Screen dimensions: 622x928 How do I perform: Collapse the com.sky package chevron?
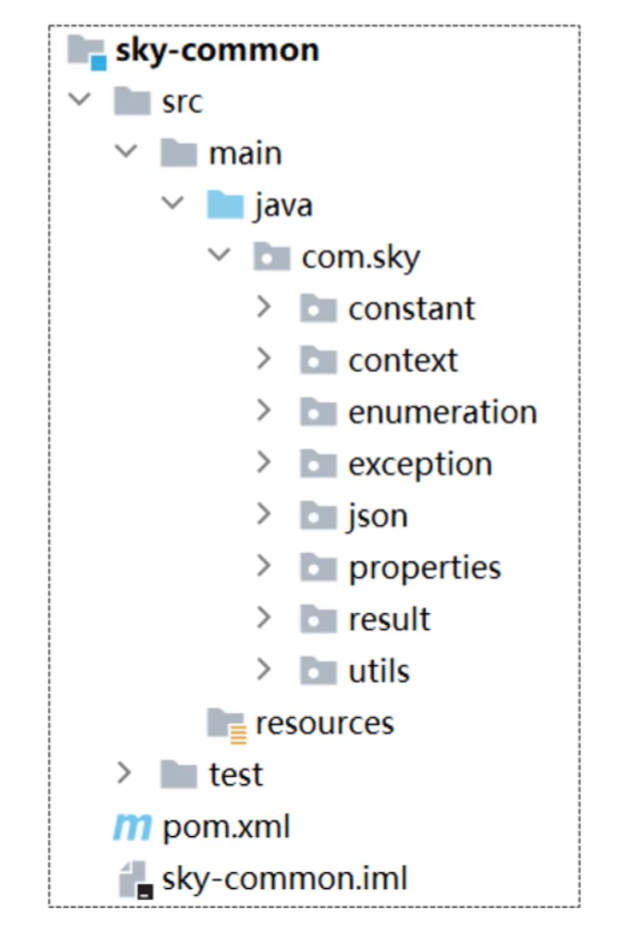pyautogui.click(x=219, y=254)
